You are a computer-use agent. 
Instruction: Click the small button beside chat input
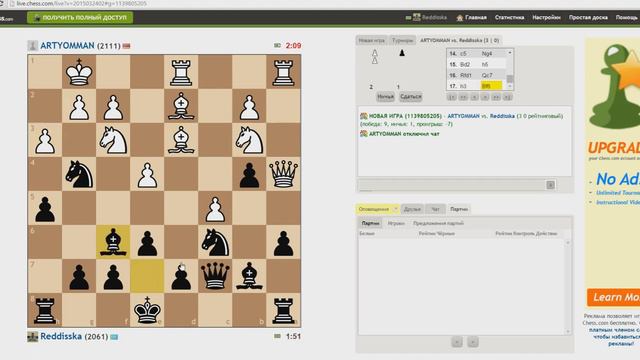pyautogui.click(x=550, y=185)
